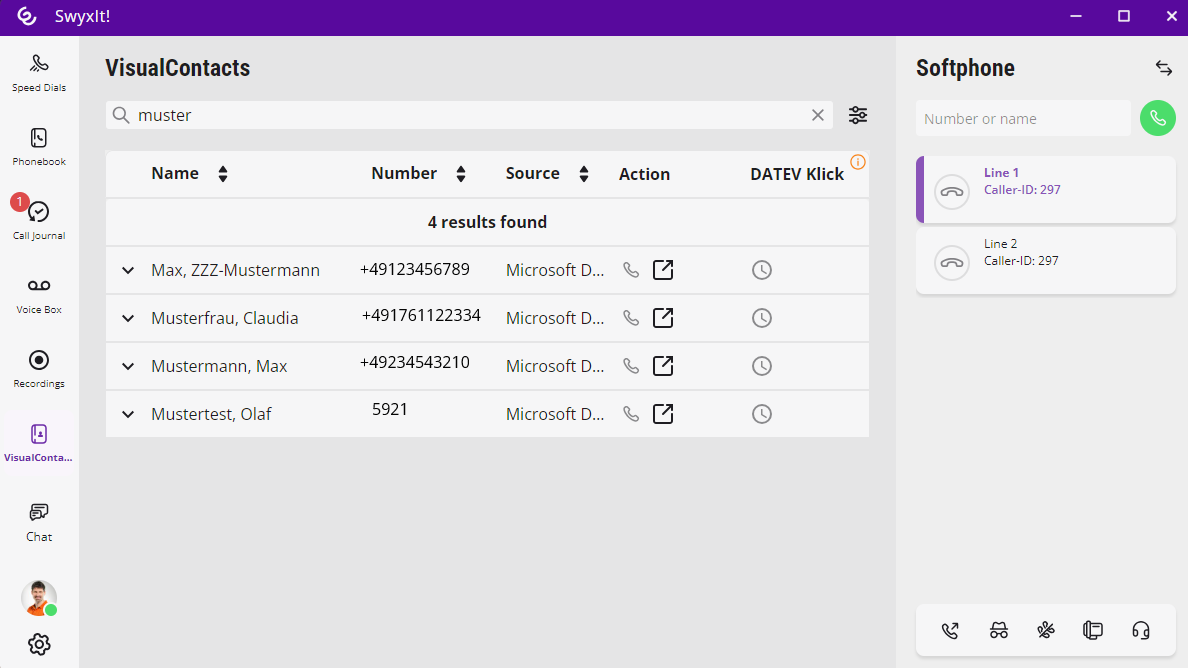Screen dimensions: 1188x668
Task: Call Mustertest, Olaf via phone icon
Action: (631, 414)
